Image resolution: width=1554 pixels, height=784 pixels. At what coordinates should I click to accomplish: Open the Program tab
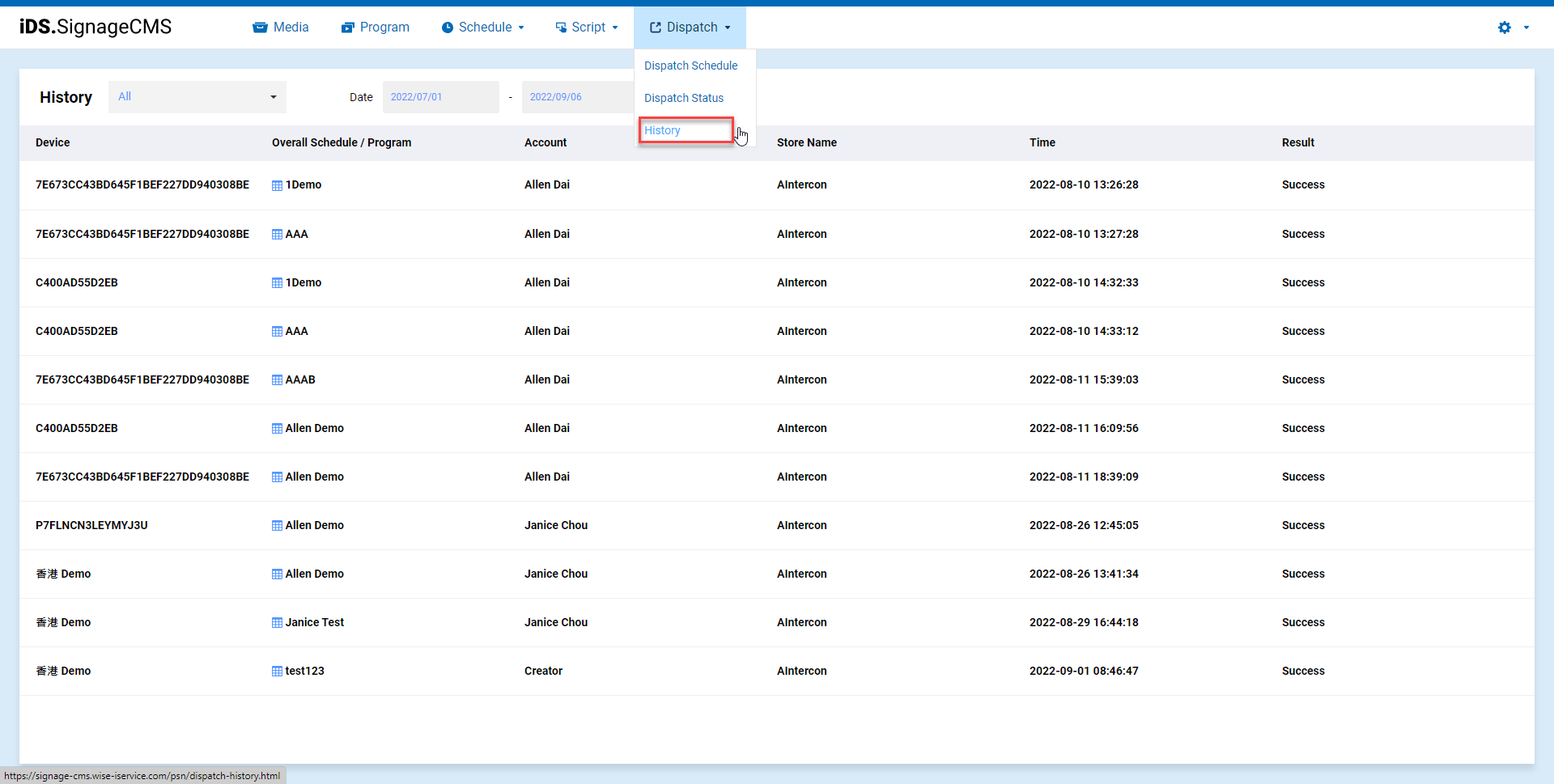(x=376, y=28)
